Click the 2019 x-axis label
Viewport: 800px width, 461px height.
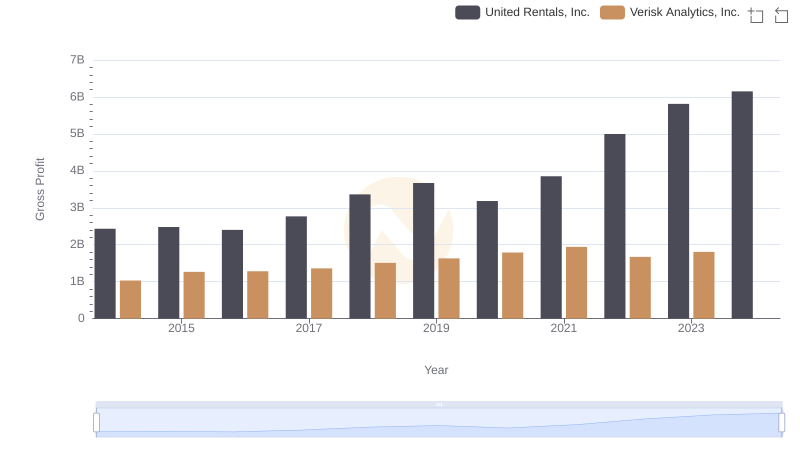coord(436,328)
